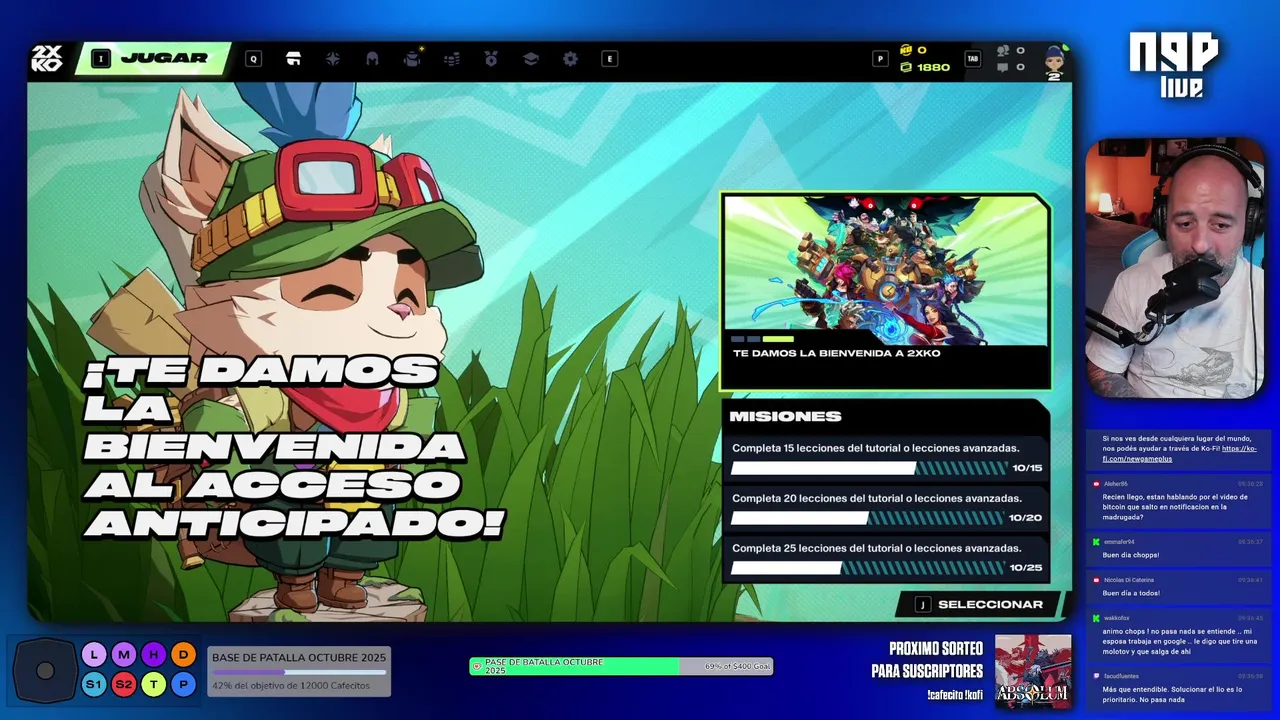Viewport: 1280px width, 720px height.
Task: Click the 10/25 mission progress bar
Action: tap(867, 568)
